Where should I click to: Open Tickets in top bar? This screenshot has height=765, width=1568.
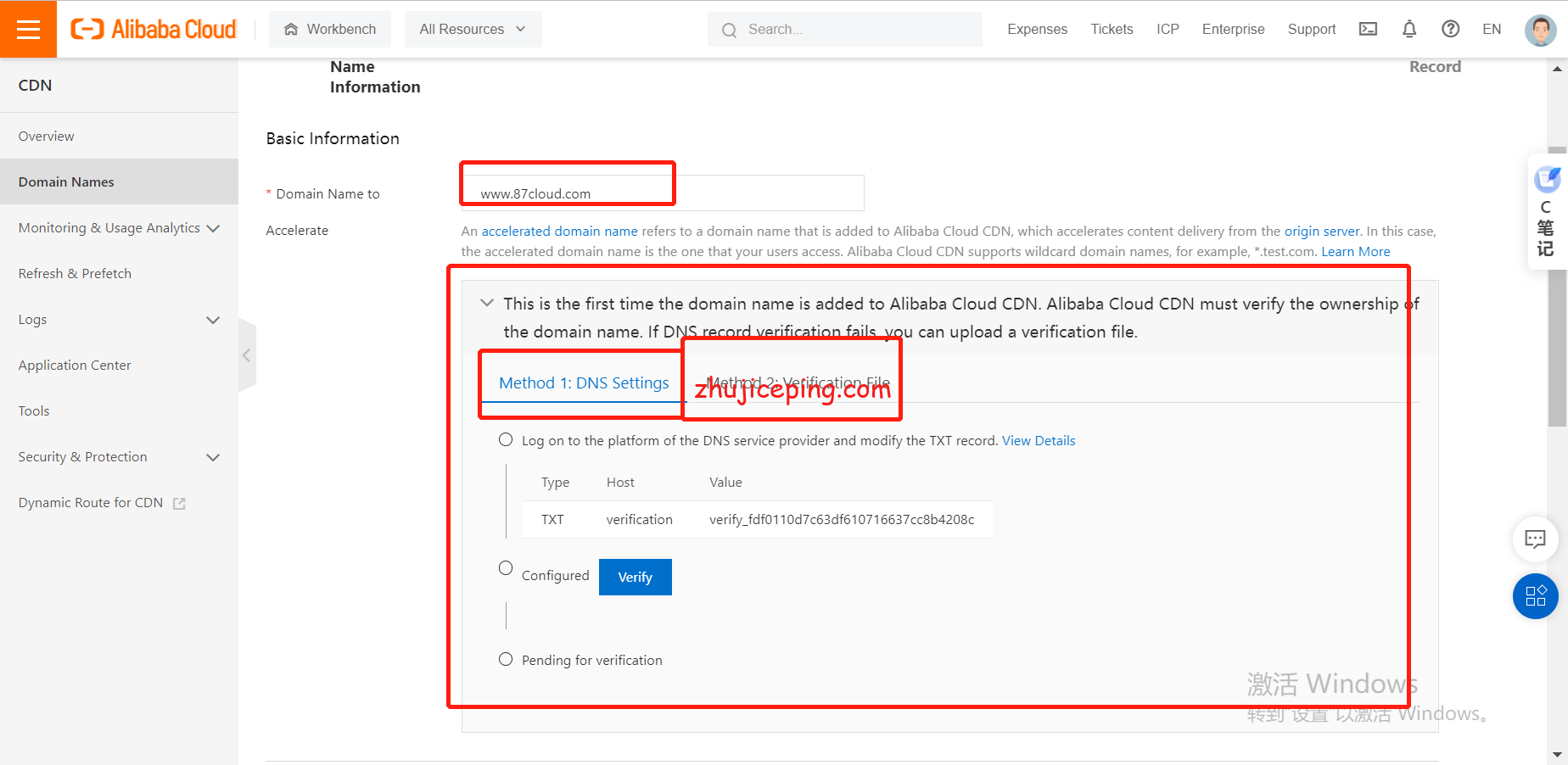(x=1112, y=29)
